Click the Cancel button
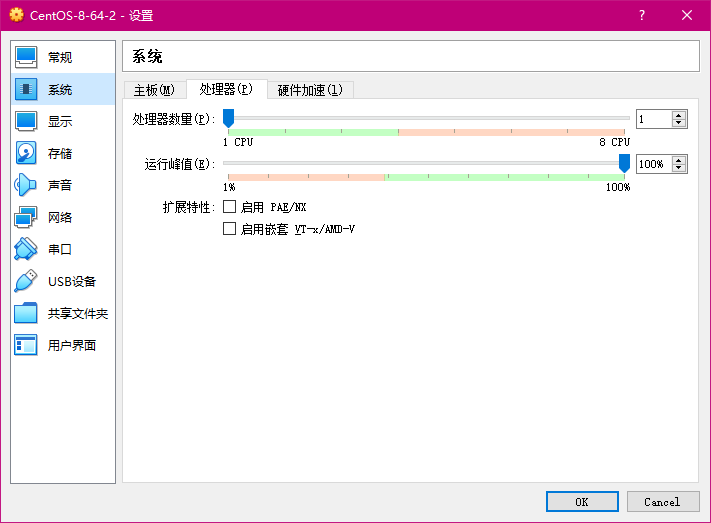 (x=662, y=502)
